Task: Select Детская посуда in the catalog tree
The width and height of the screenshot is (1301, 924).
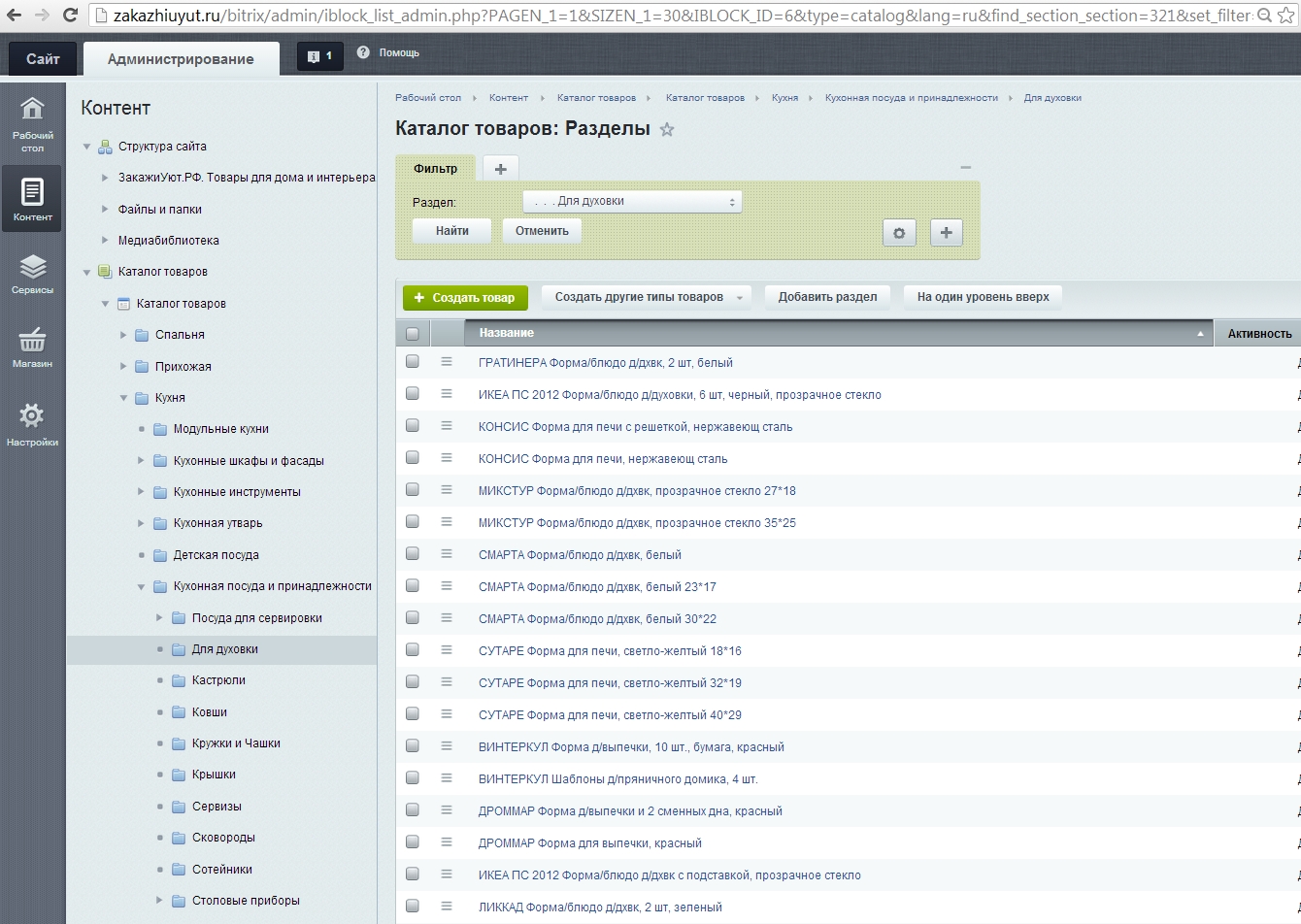Action: click(216, 555)
